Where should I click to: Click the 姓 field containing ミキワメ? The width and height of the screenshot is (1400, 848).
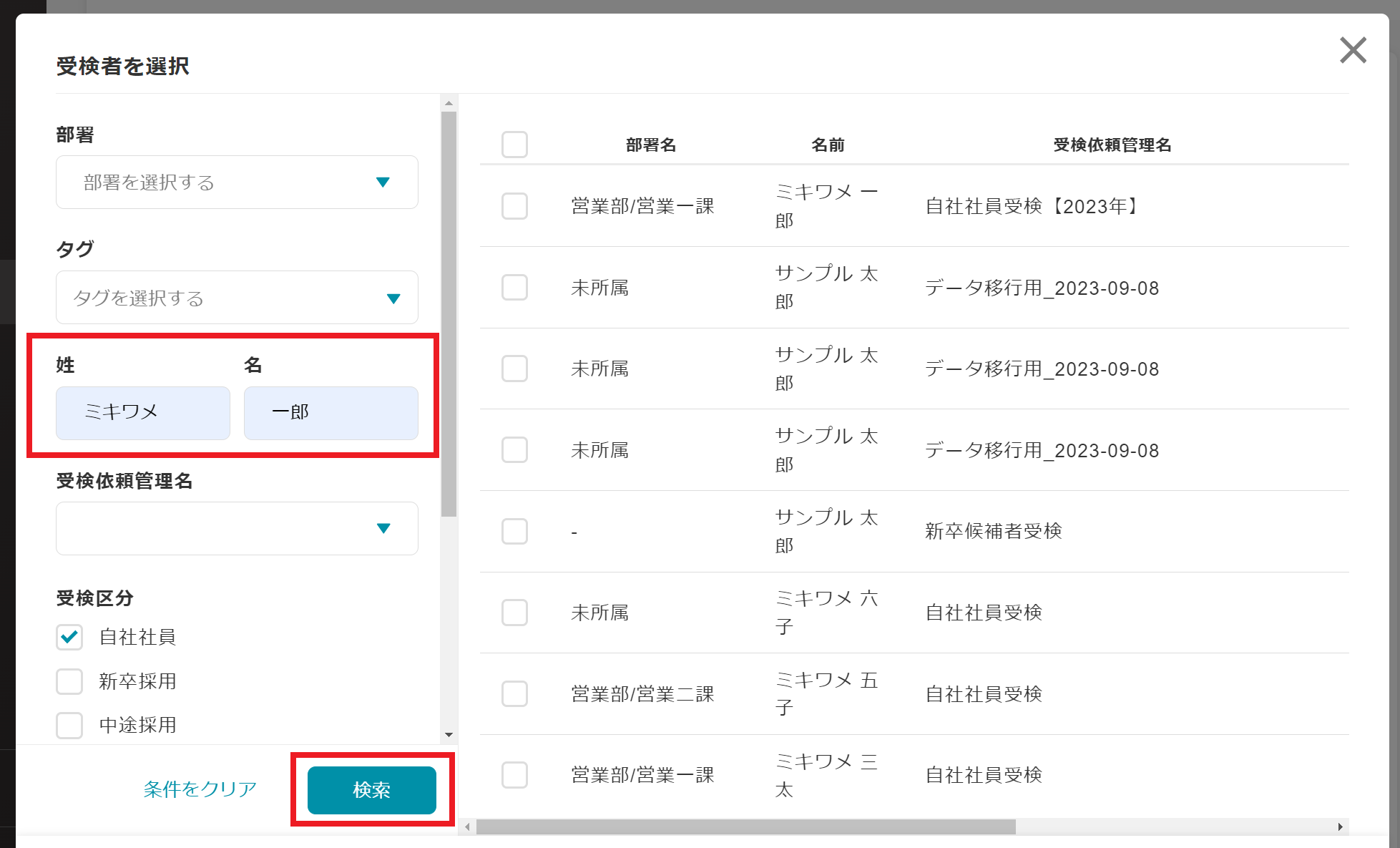(142, 413)
